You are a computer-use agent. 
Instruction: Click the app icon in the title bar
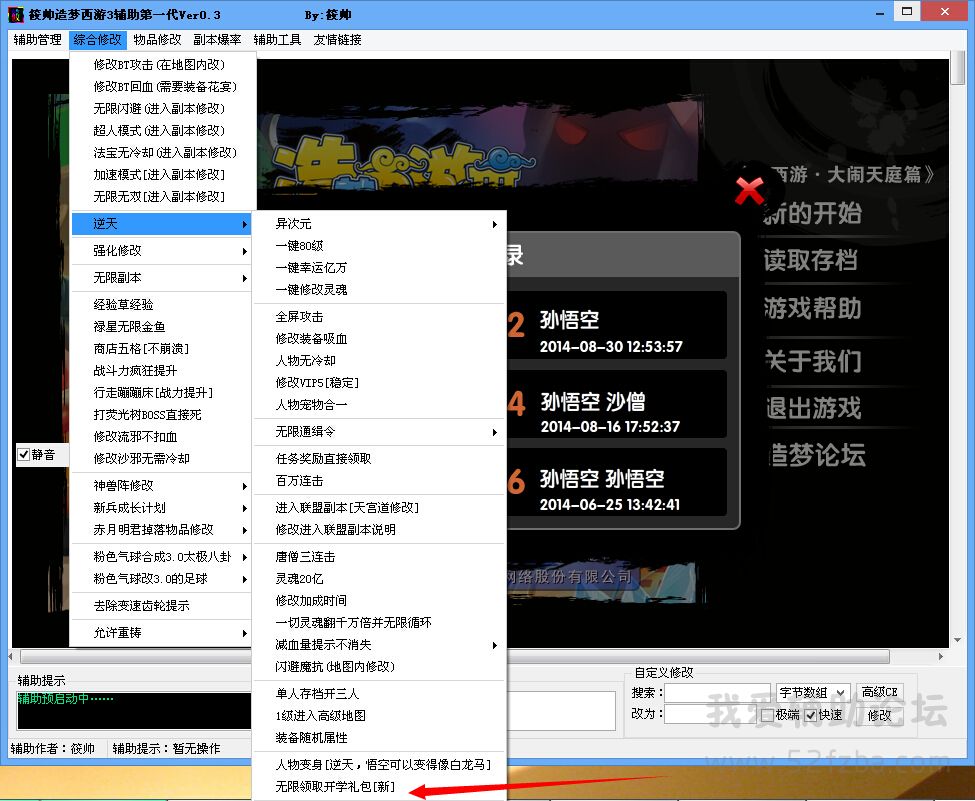click(15, 14)
